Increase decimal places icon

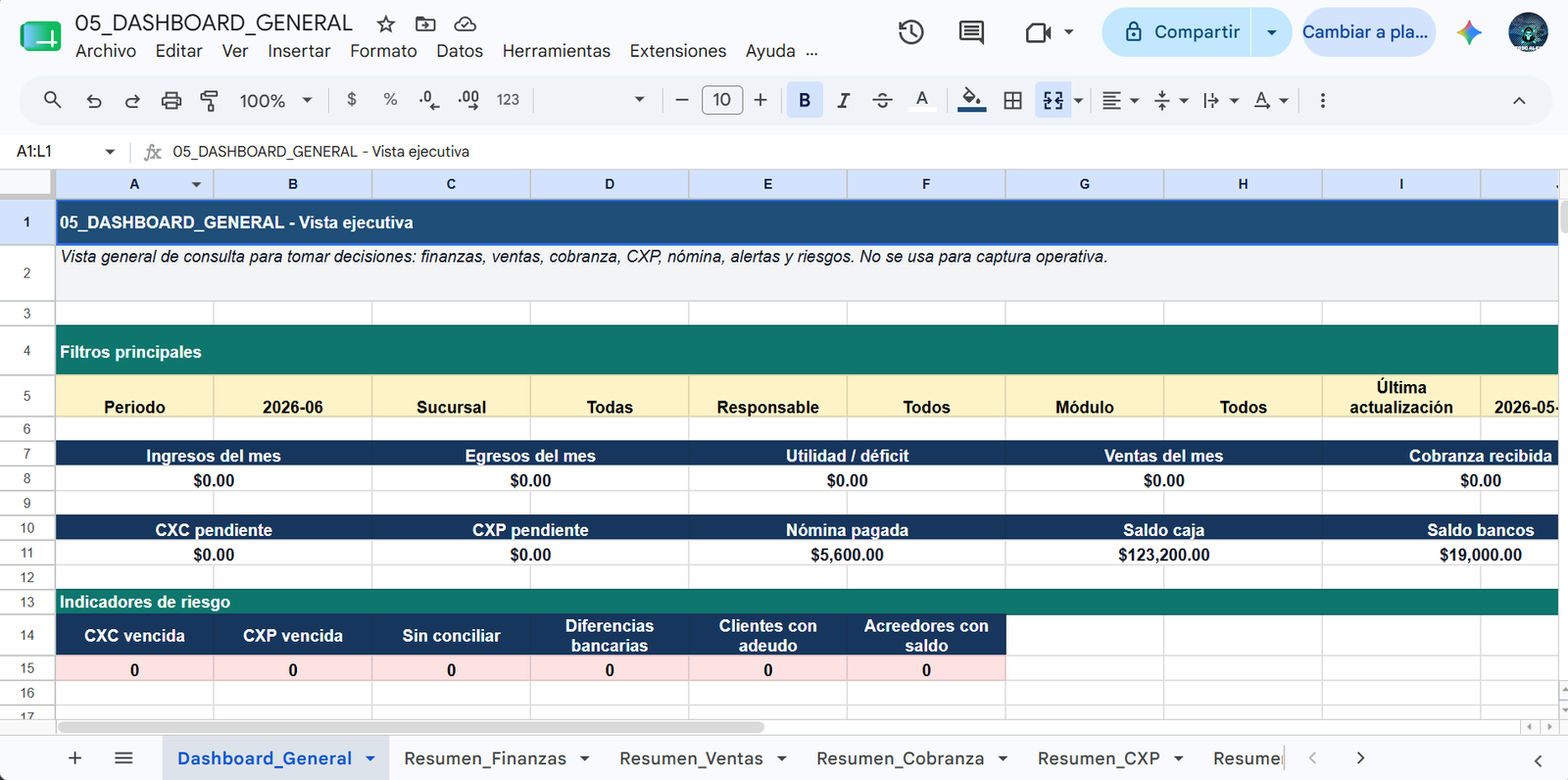468,100
